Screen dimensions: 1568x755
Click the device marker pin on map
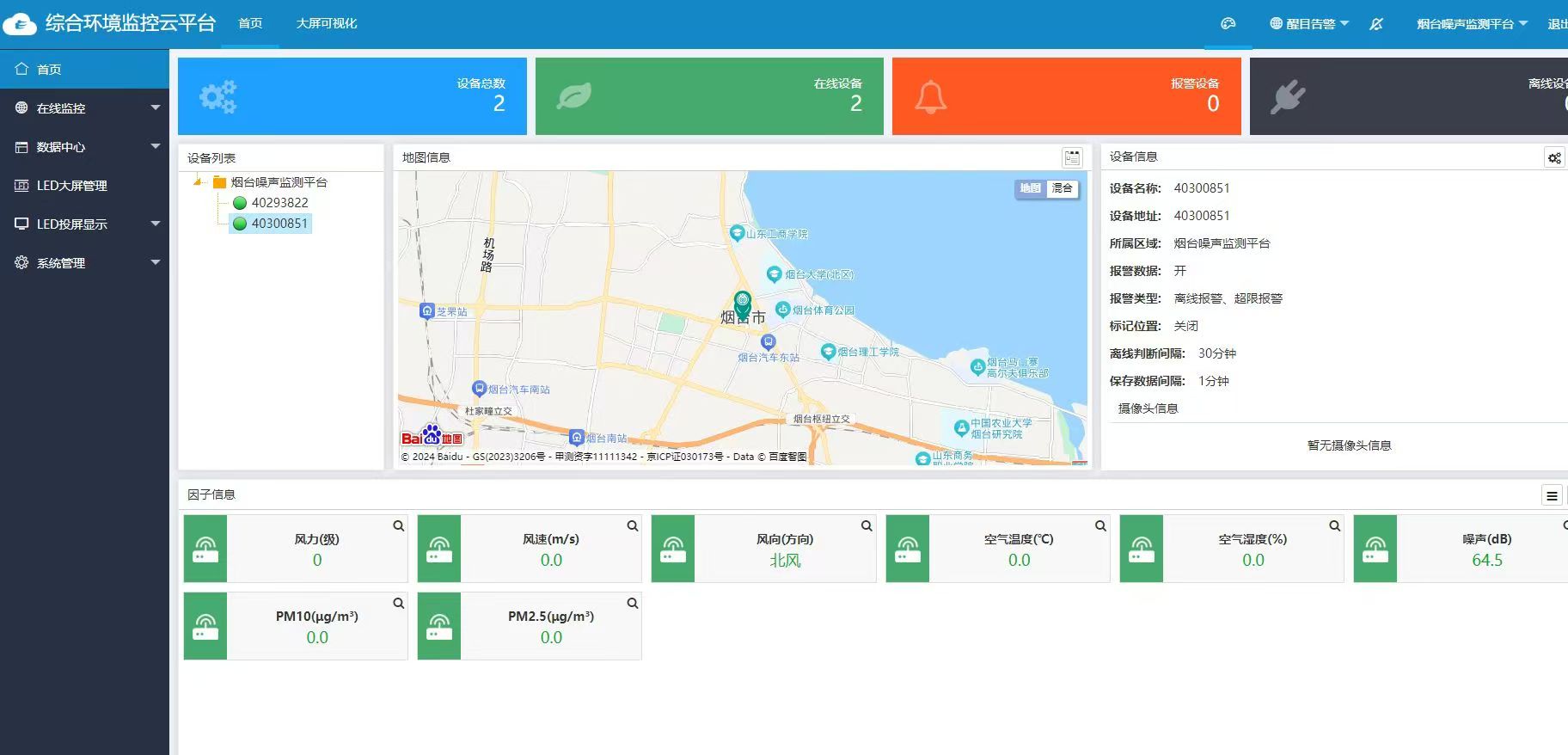coord(743,304)
